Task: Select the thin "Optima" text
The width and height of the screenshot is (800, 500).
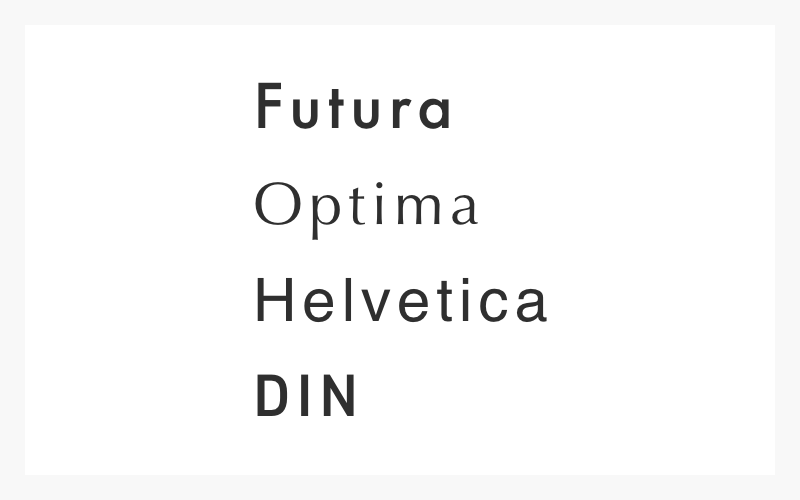Action: [366, 206]
